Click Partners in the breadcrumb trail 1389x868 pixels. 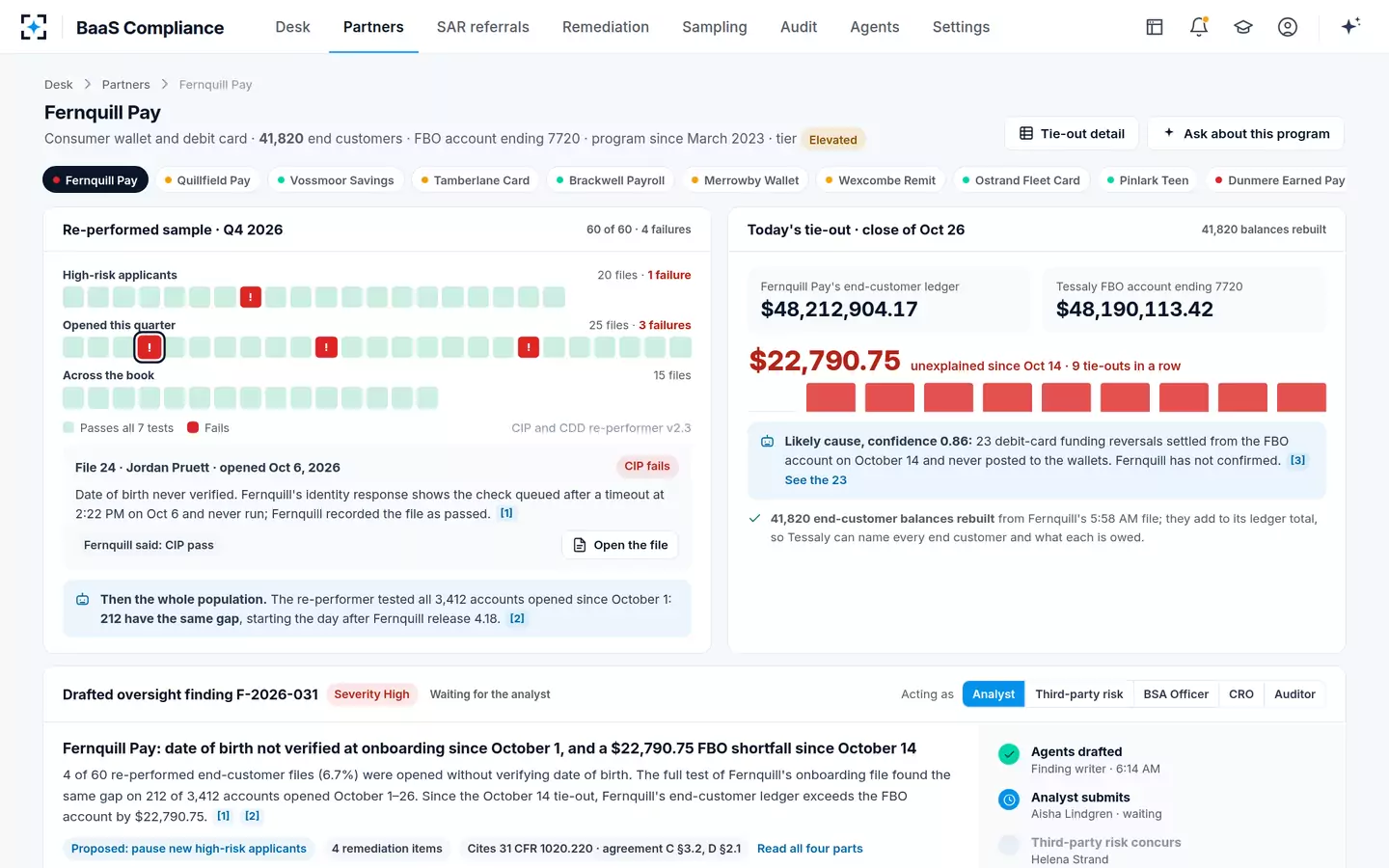(x=126, y=85)
